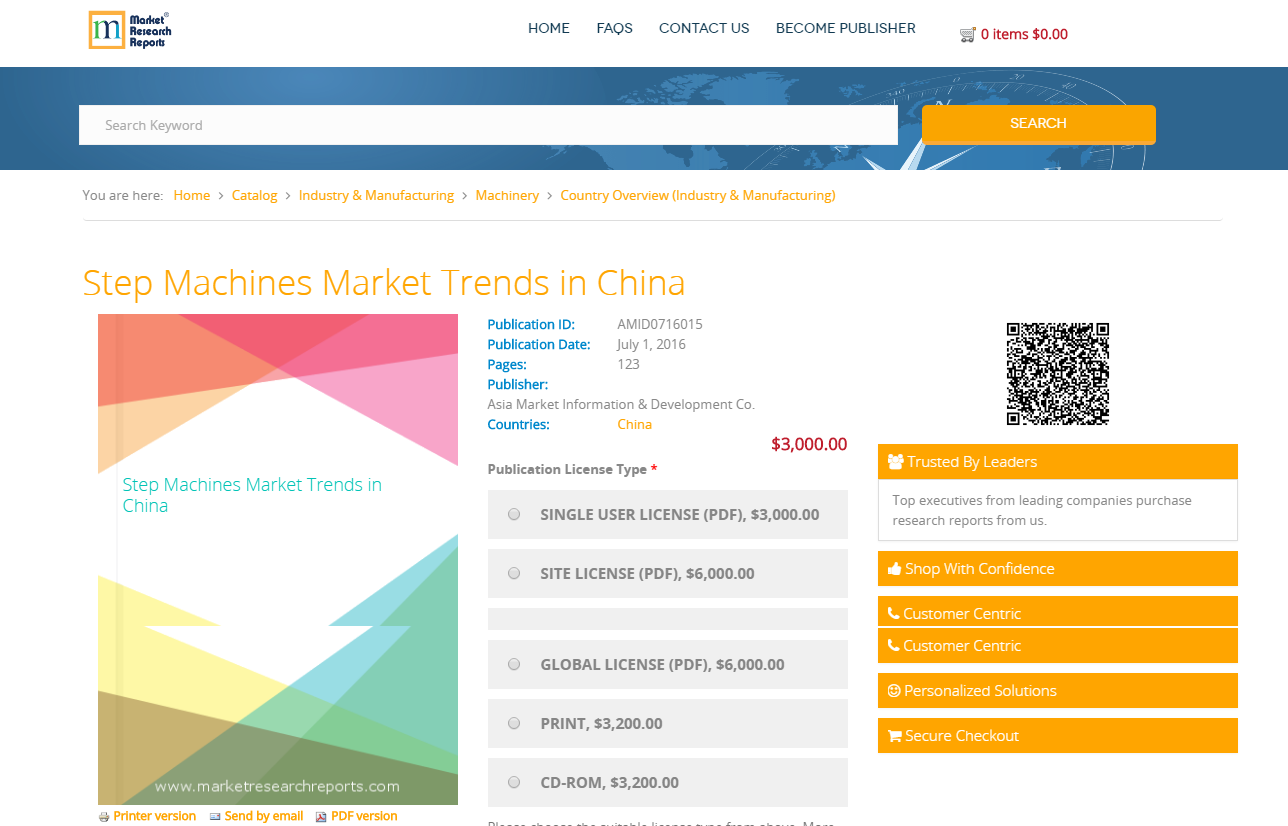Screen dimensions: 1288x826
Task: Expand the Personalized Solutions section
Action: [1058, 691]
